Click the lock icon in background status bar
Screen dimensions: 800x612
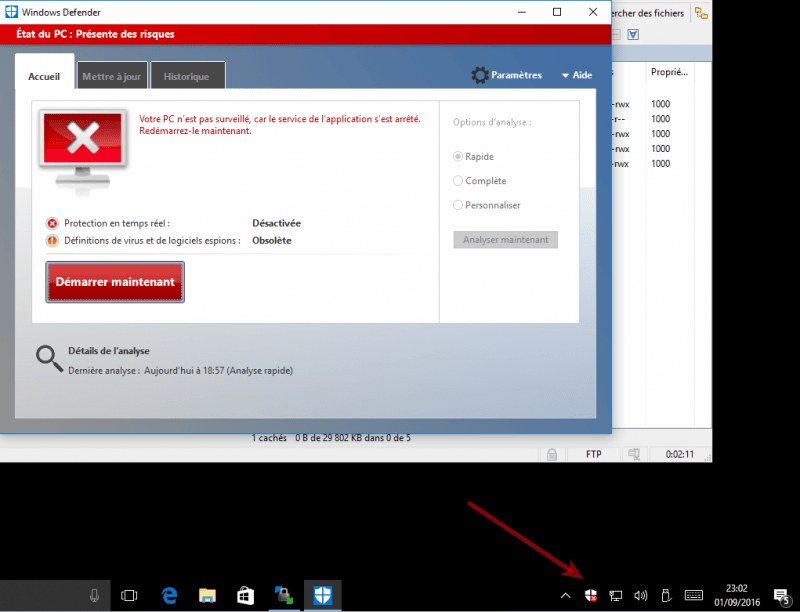pos(552,454)
